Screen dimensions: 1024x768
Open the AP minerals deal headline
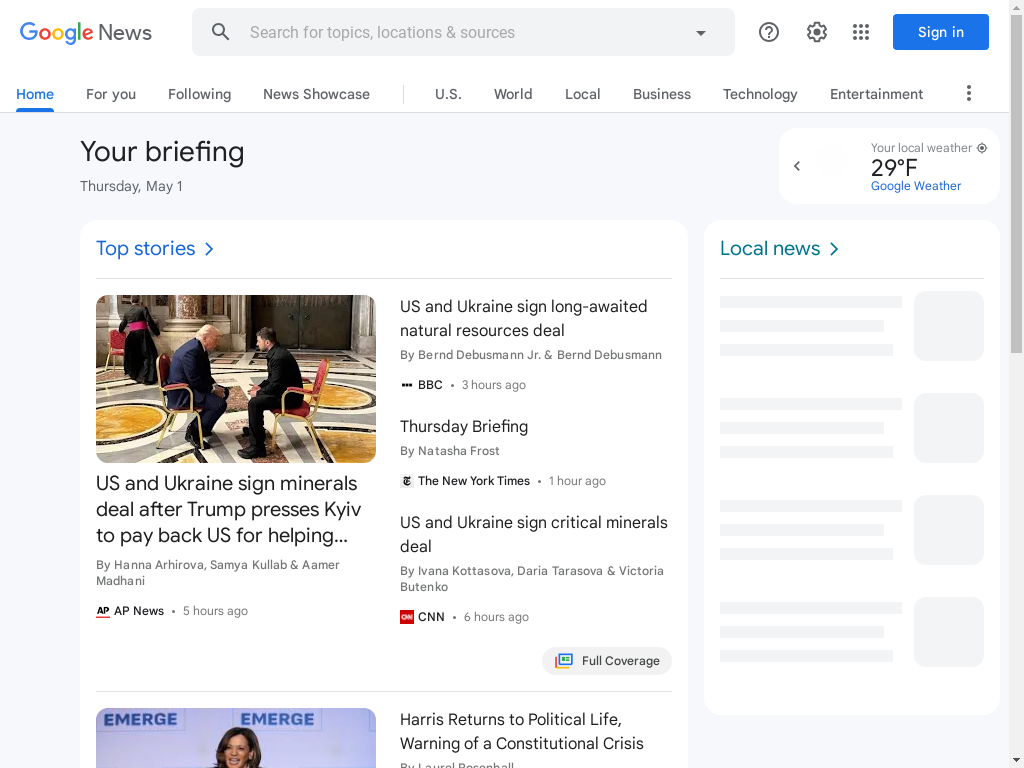(x=229, y=509)
